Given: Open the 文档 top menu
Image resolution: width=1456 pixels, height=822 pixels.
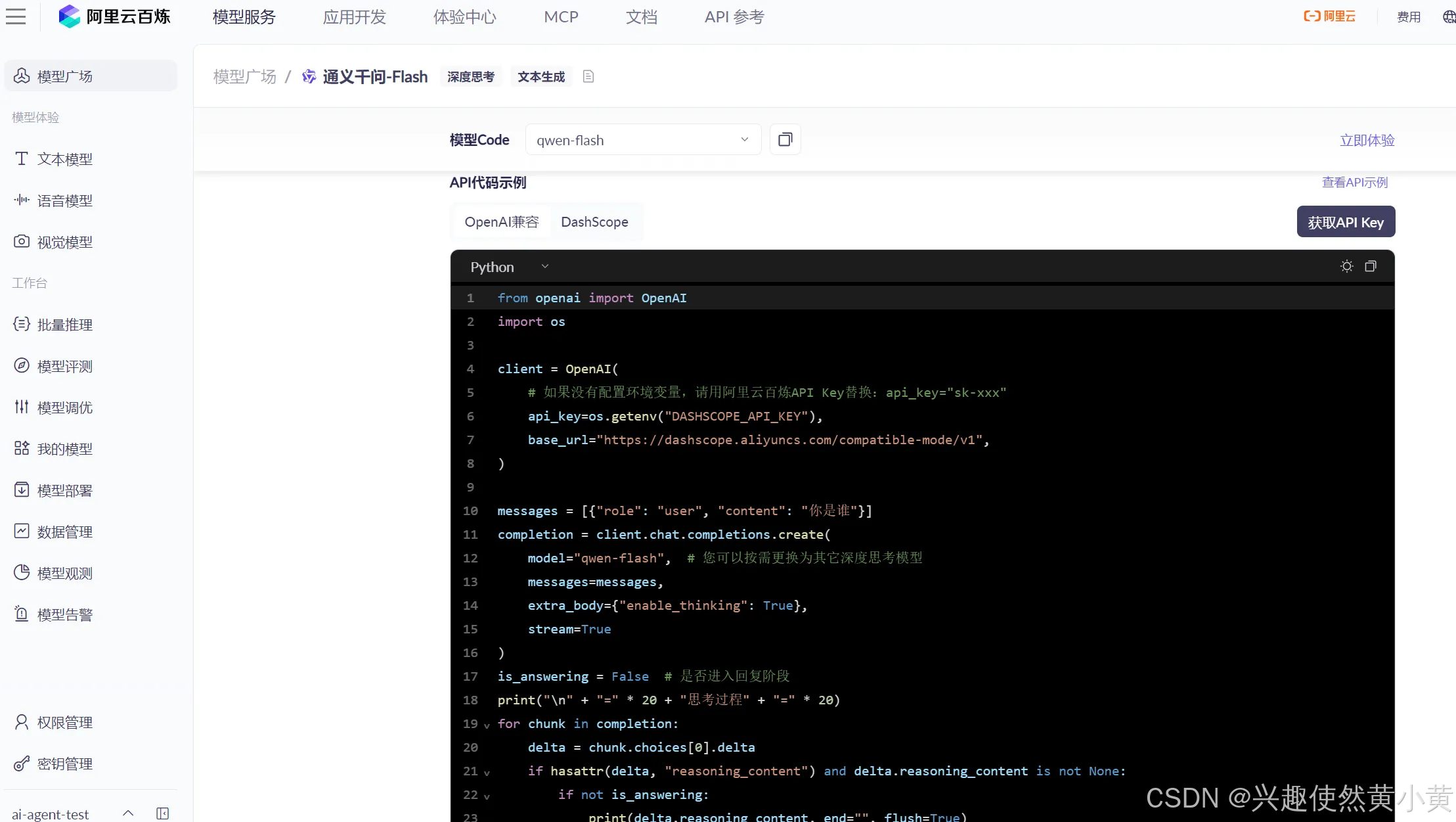Looking at the screenshot, I should click(x=642, y=17).
